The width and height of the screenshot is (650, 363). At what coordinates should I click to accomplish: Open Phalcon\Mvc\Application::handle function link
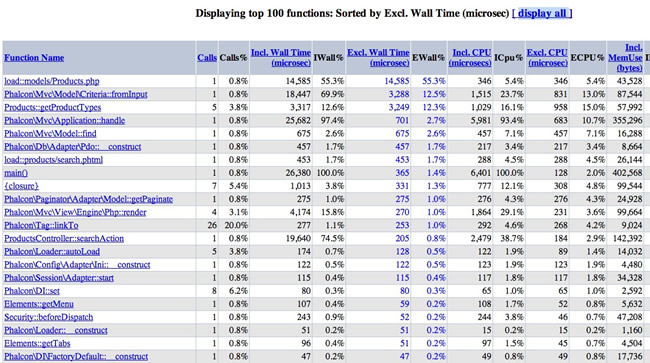pyautogui.click(x=65, y=121)
